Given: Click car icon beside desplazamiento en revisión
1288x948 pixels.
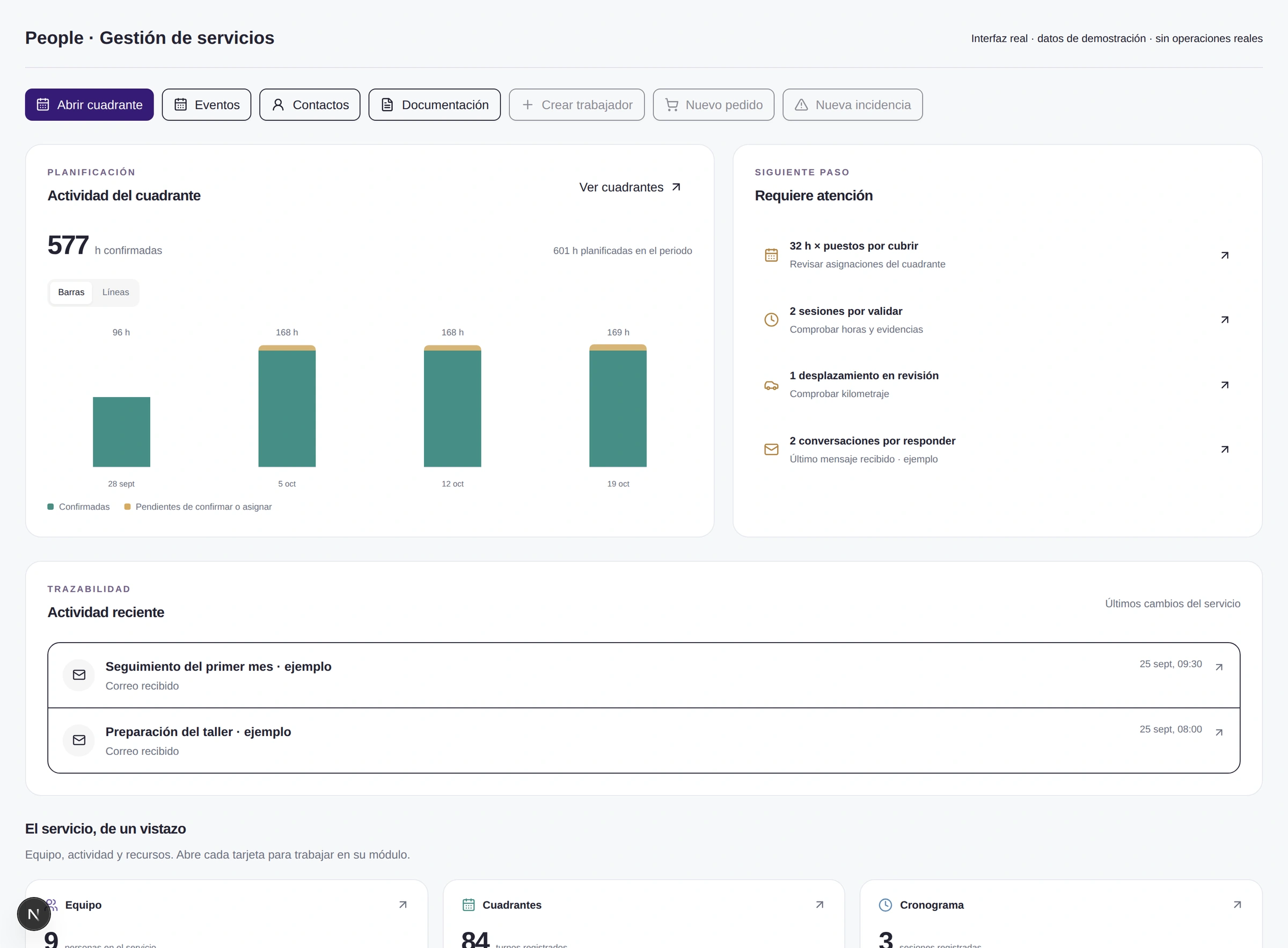Looking at the screenshot, I should pyautogui.click(x=771, y=385).
